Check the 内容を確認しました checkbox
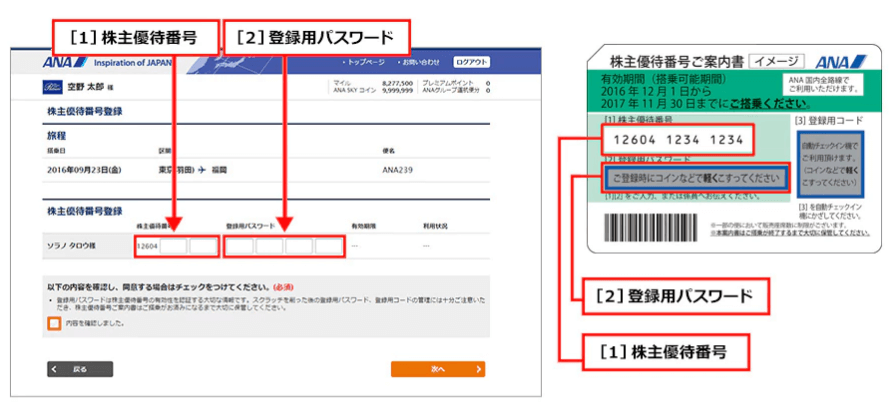The width and height of the screenshot is (891, 413). pyautogui.click(x=54, y=323)
